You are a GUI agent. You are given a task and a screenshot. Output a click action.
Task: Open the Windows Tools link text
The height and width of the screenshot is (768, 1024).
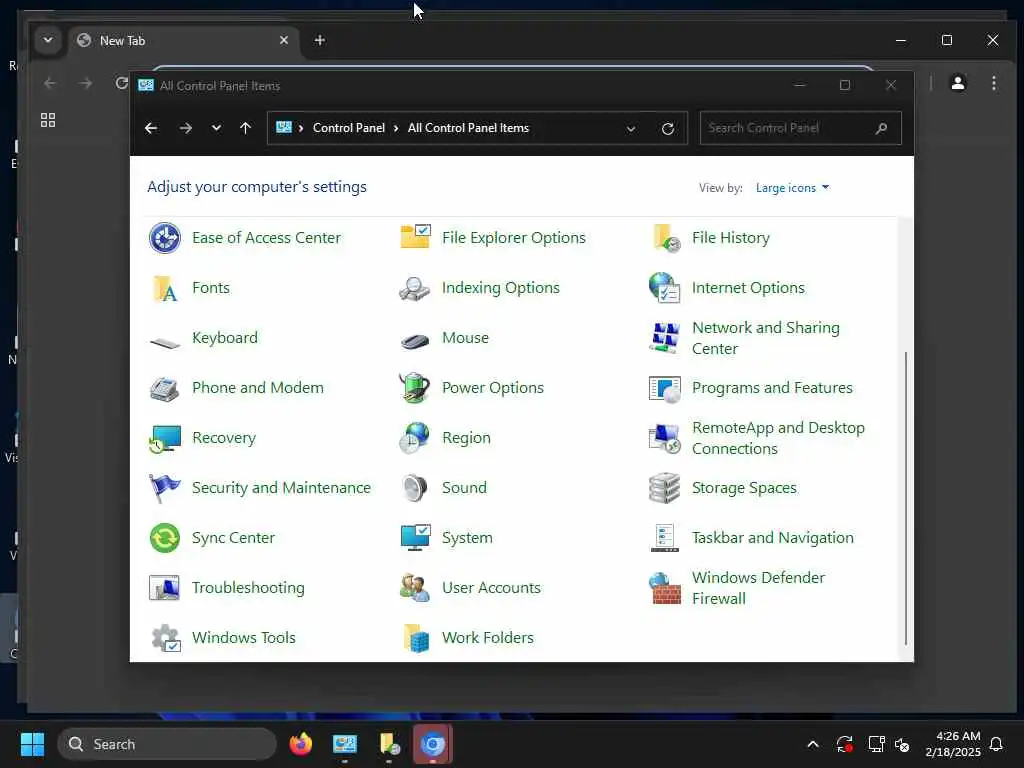(244, 638)
